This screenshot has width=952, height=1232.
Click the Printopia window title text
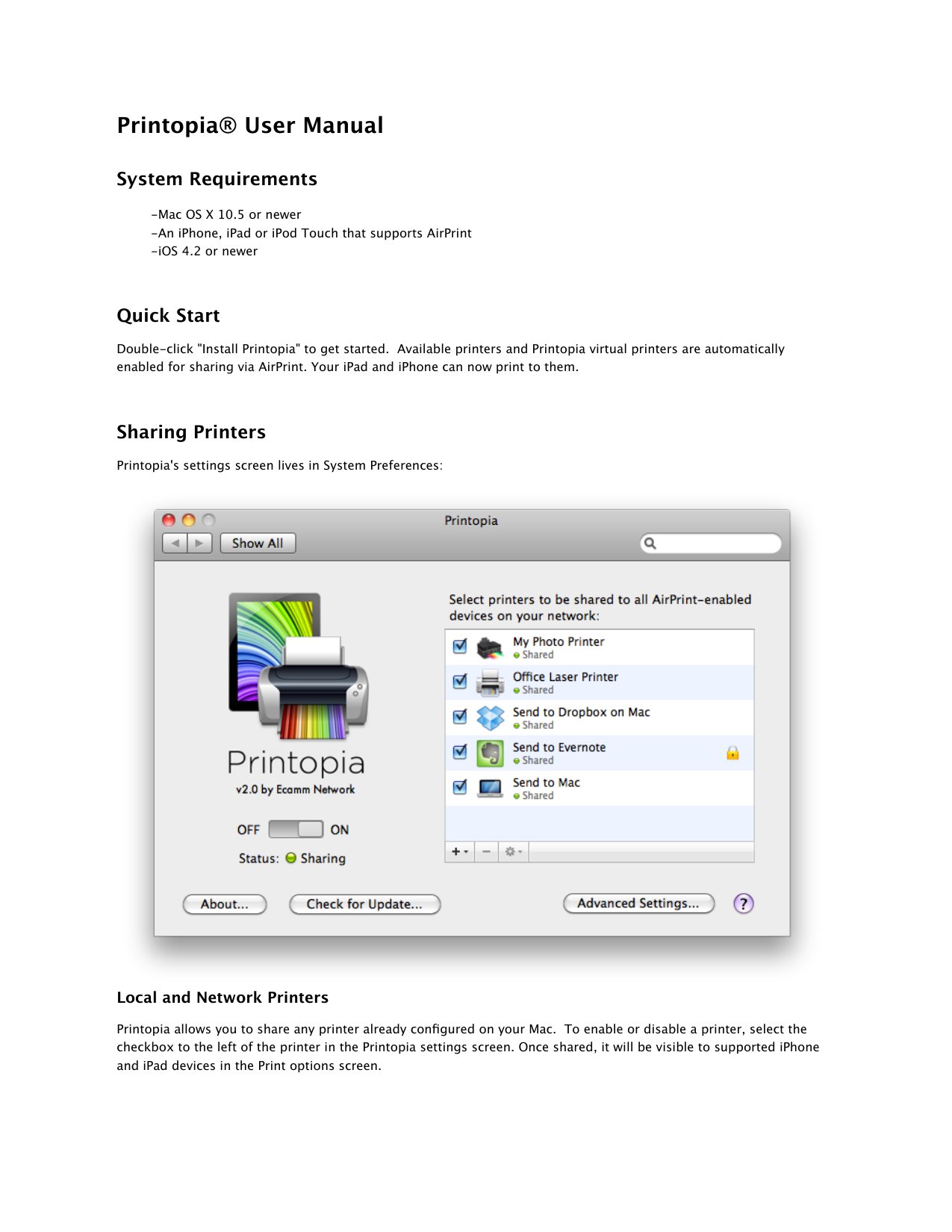[x=471, y=520]
